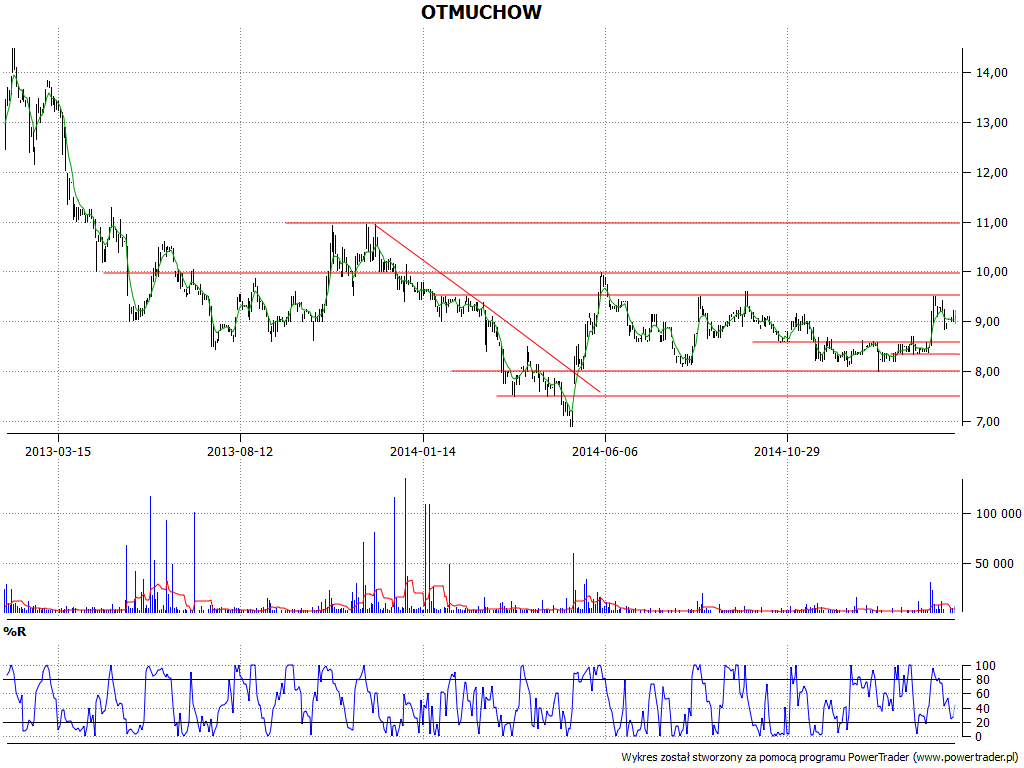Image resolution: width=1024 pixels, height=768 pixels.
Task: Click the 2014-10-29 date label
Action: (787, 452)
